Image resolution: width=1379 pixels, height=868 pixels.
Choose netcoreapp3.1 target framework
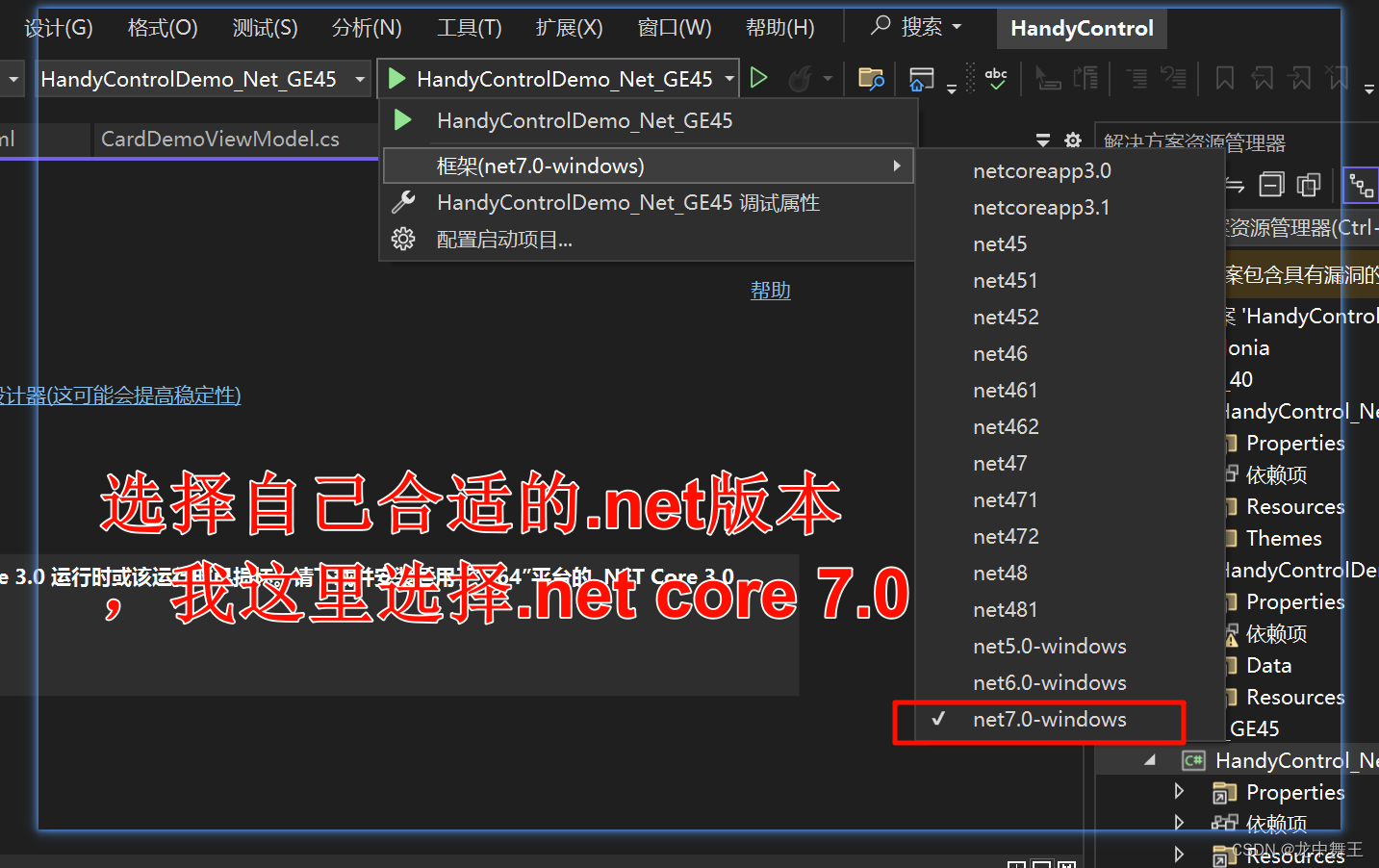pyautogui.click(x=1041, y=207)
